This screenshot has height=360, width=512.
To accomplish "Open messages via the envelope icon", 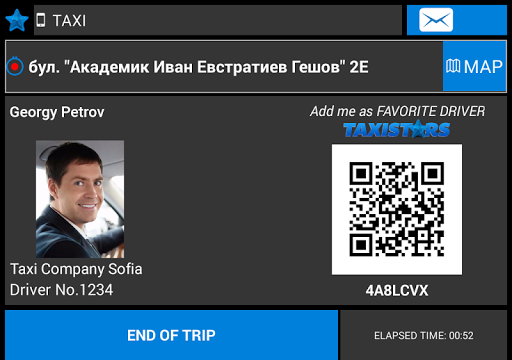I will tap(436, 20).
